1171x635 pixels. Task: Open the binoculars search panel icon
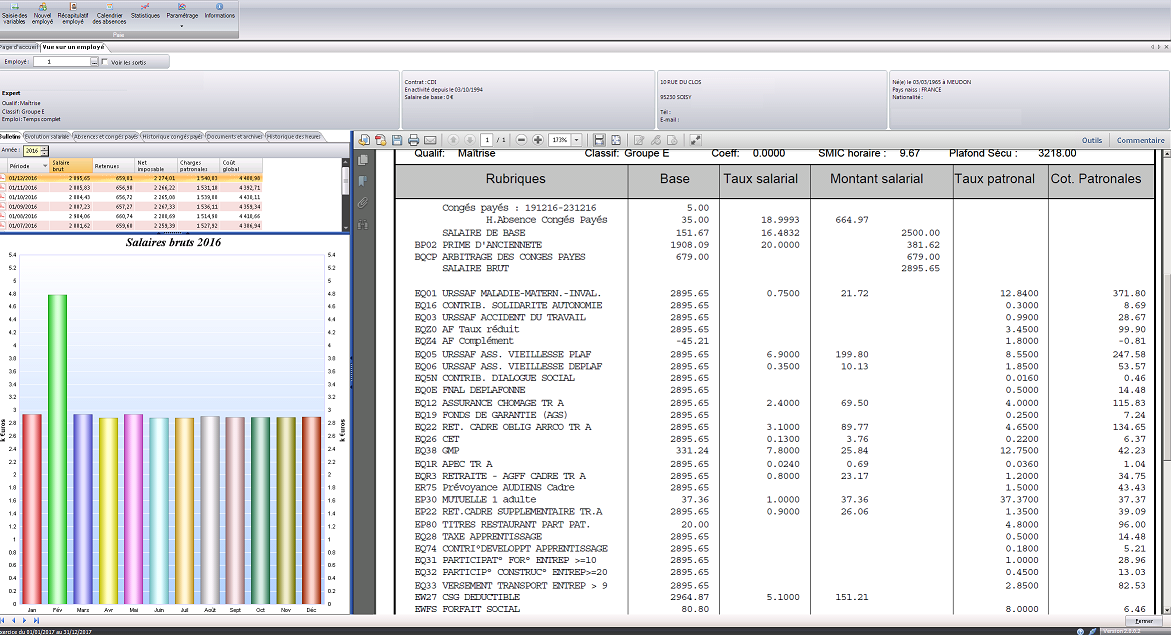click(363, 224)
